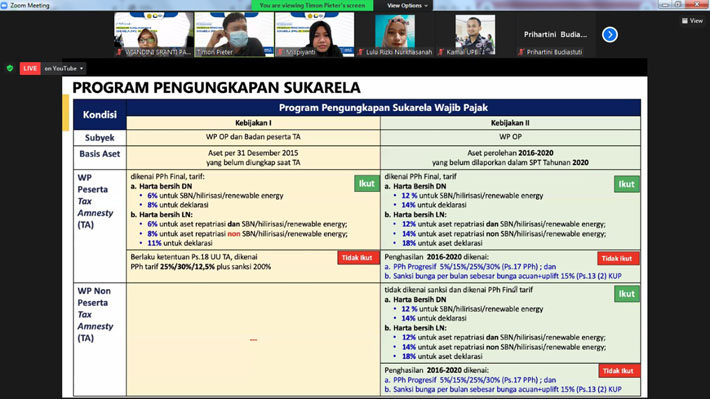Screen dimensions: 710x399
Task: Open the View layout button
Action: [x=692, y=21]
